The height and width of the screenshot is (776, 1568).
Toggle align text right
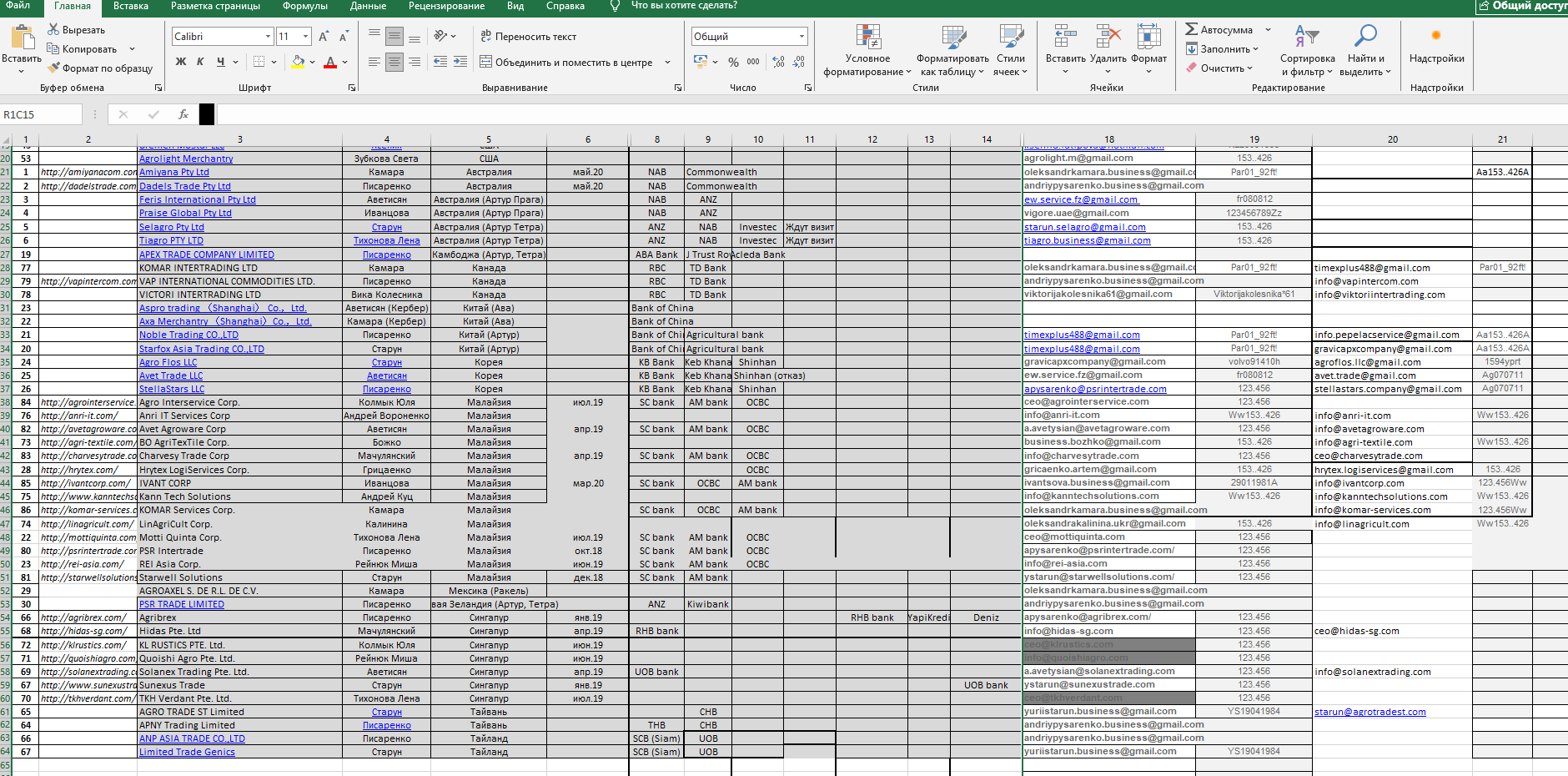[415, 62]
